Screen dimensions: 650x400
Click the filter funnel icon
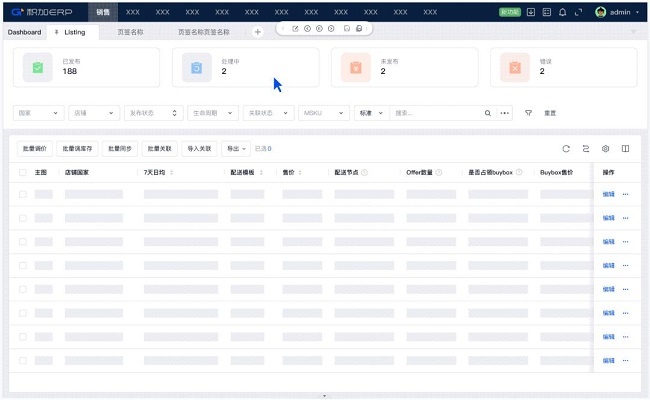(x=528, y=113)
